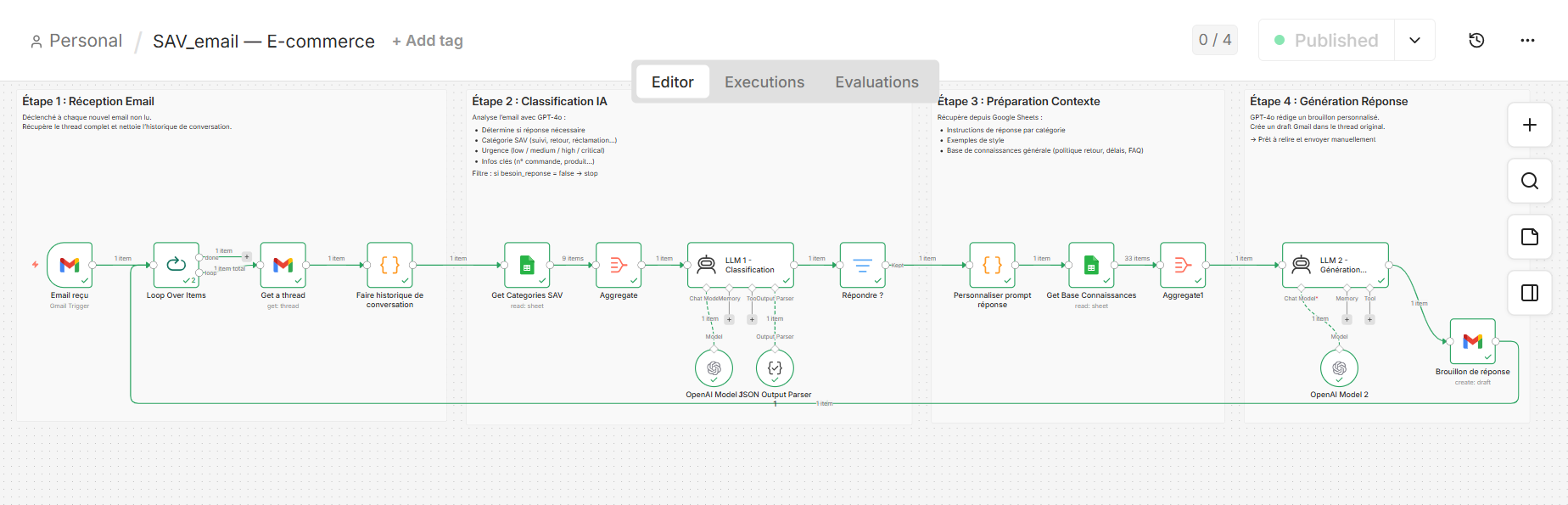Add a Memory sub-node to LLM 1
1568x505 pixels.
click(729, 319)
